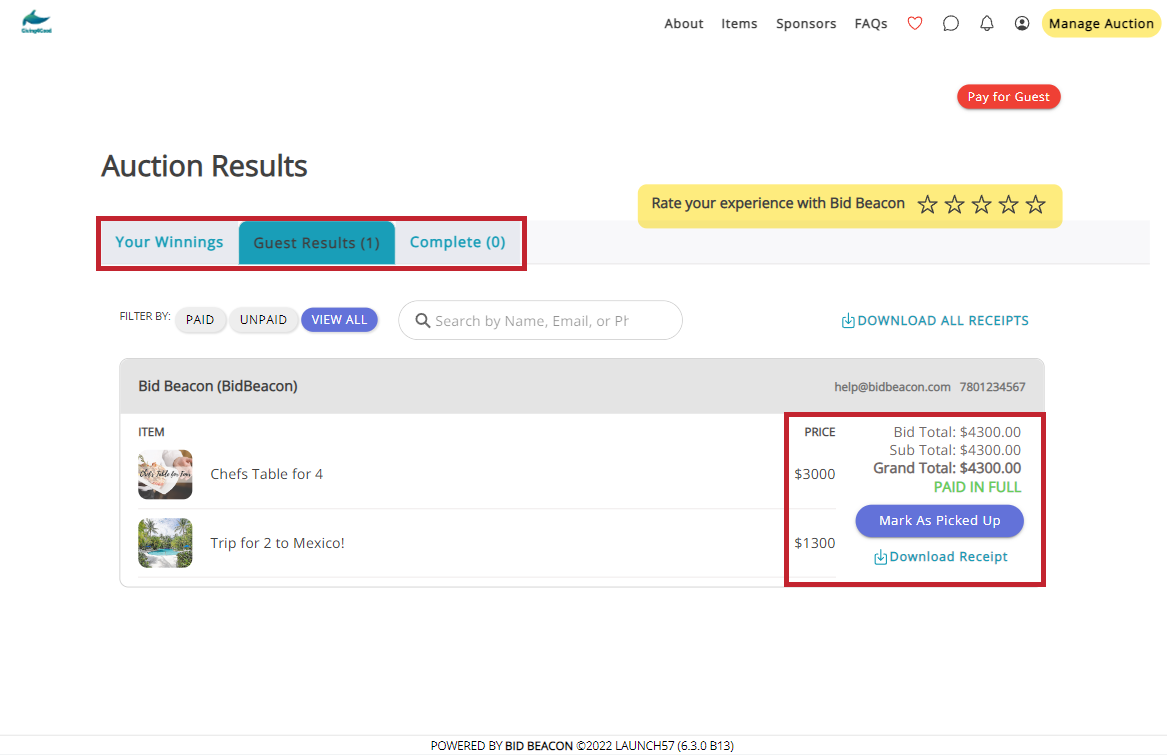1167x755 pixels.
Task: Click the Chefs Table for 4 thumbnail
Action: tap(165, 474)
